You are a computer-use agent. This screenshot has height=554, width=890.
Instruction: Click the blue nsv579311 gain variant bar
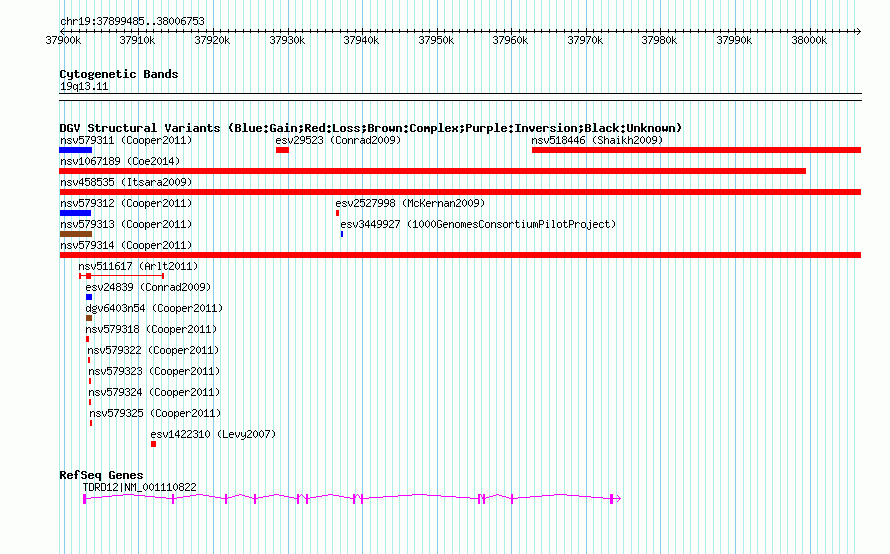(x=75, y=150)
